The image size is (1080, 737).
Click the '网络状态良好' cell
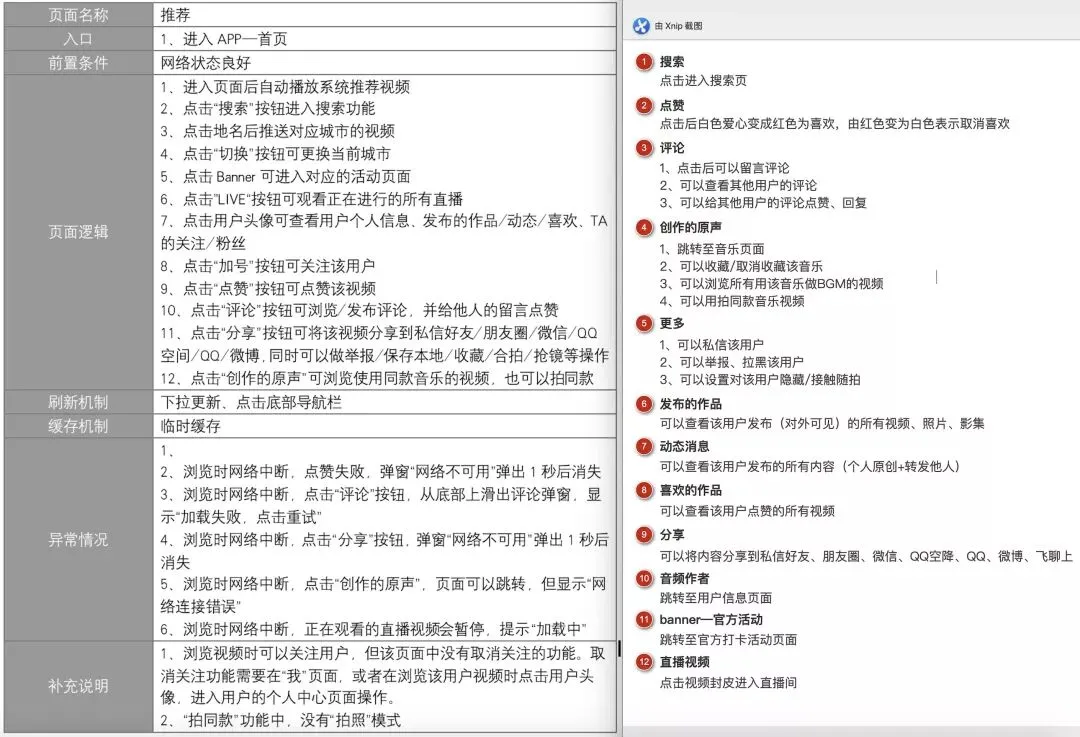point(384,63)
